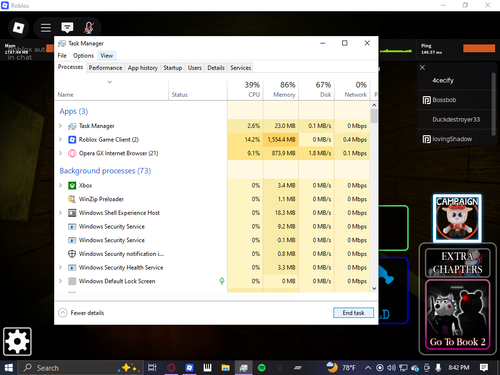Click the Go To Book 2 thumbnail

(457, 315)
